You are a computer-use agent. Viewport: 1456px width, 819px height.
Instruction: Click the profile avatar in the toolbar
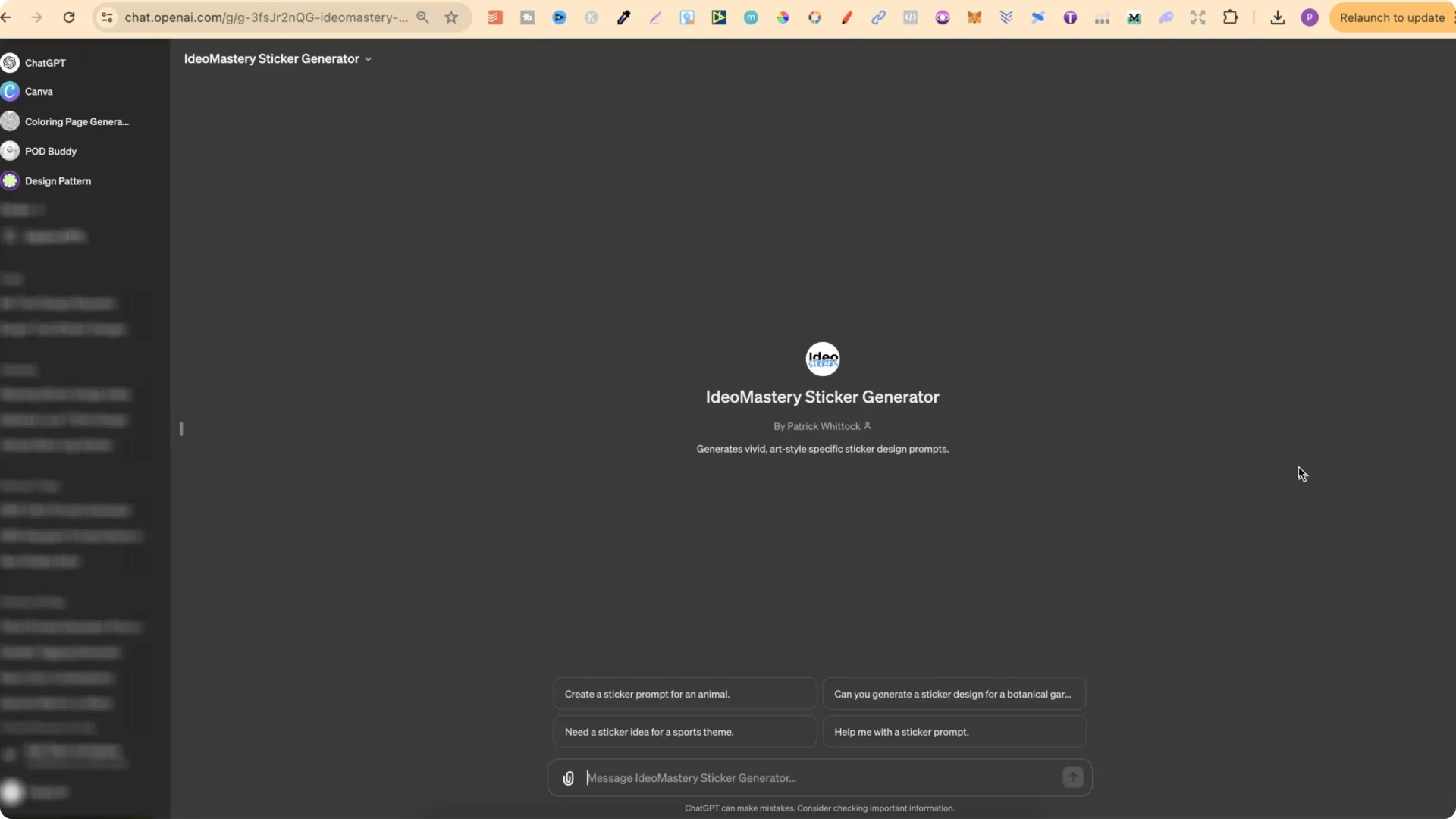(1310, 17)
